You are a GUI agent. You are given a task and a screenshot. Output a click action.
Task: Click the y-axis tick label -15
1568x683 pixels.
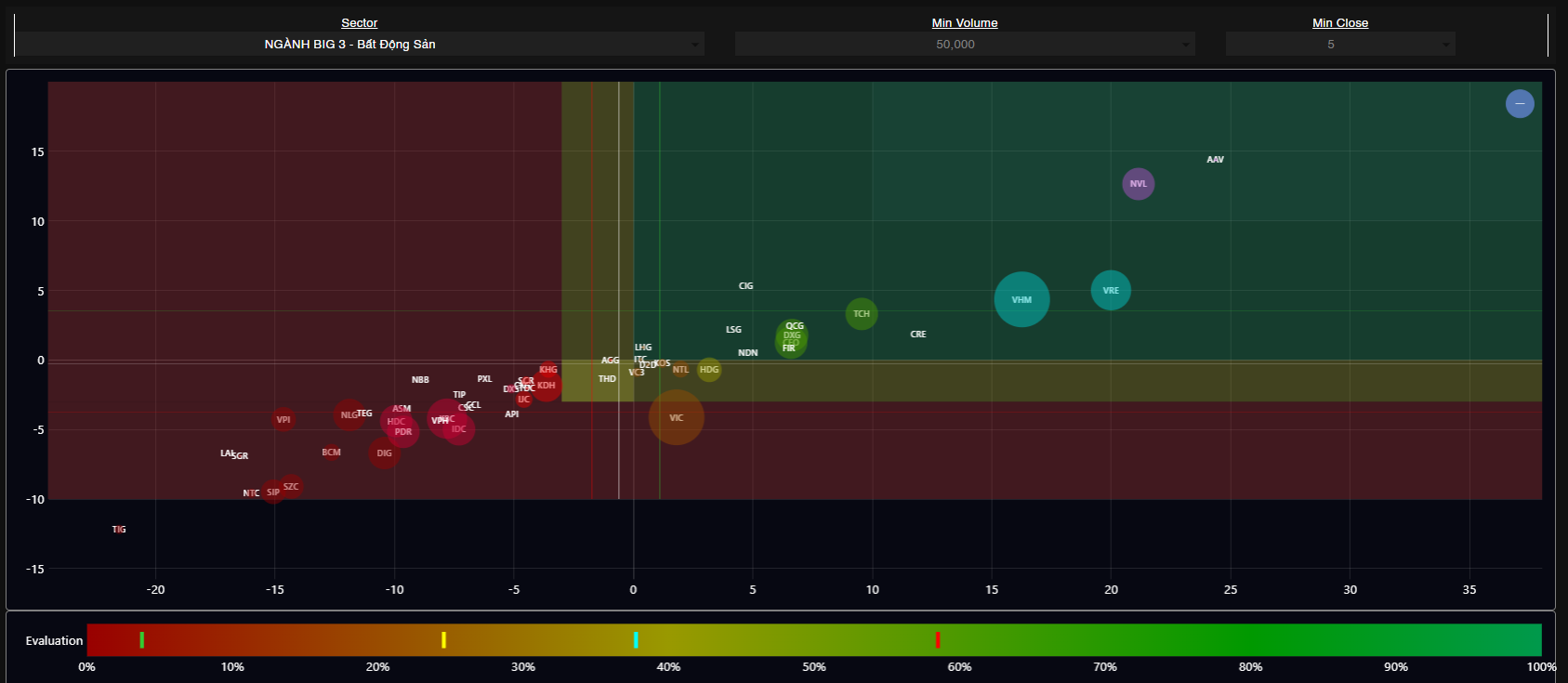[x=34, y=570]
